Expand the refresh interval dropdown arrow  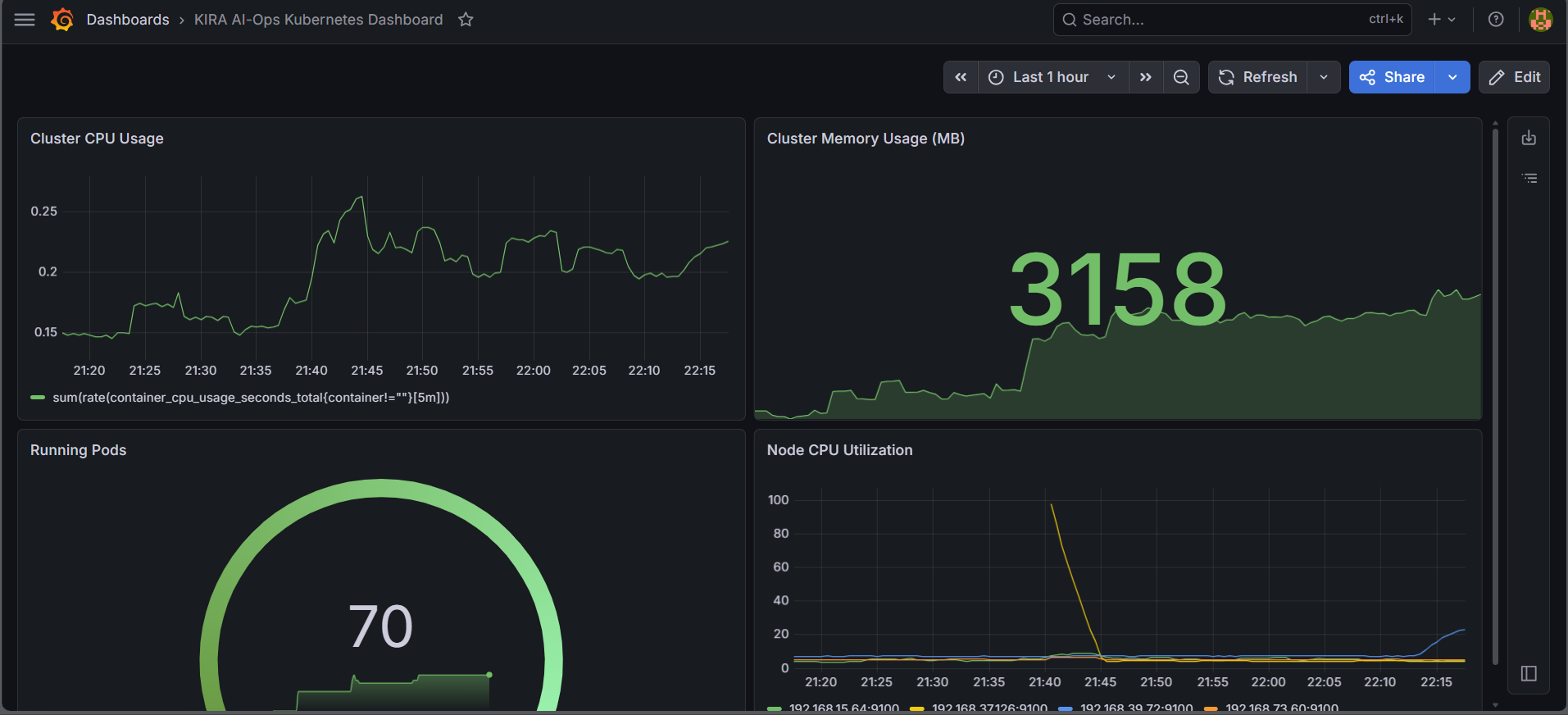[1324, 77]
